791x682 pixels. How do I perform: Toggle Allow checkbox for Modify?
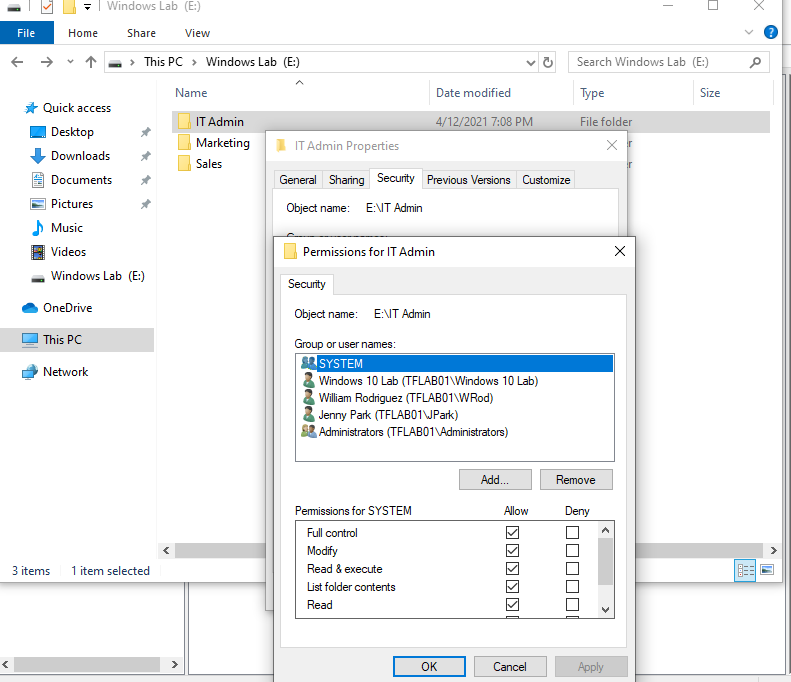click(x=513, y=551)
